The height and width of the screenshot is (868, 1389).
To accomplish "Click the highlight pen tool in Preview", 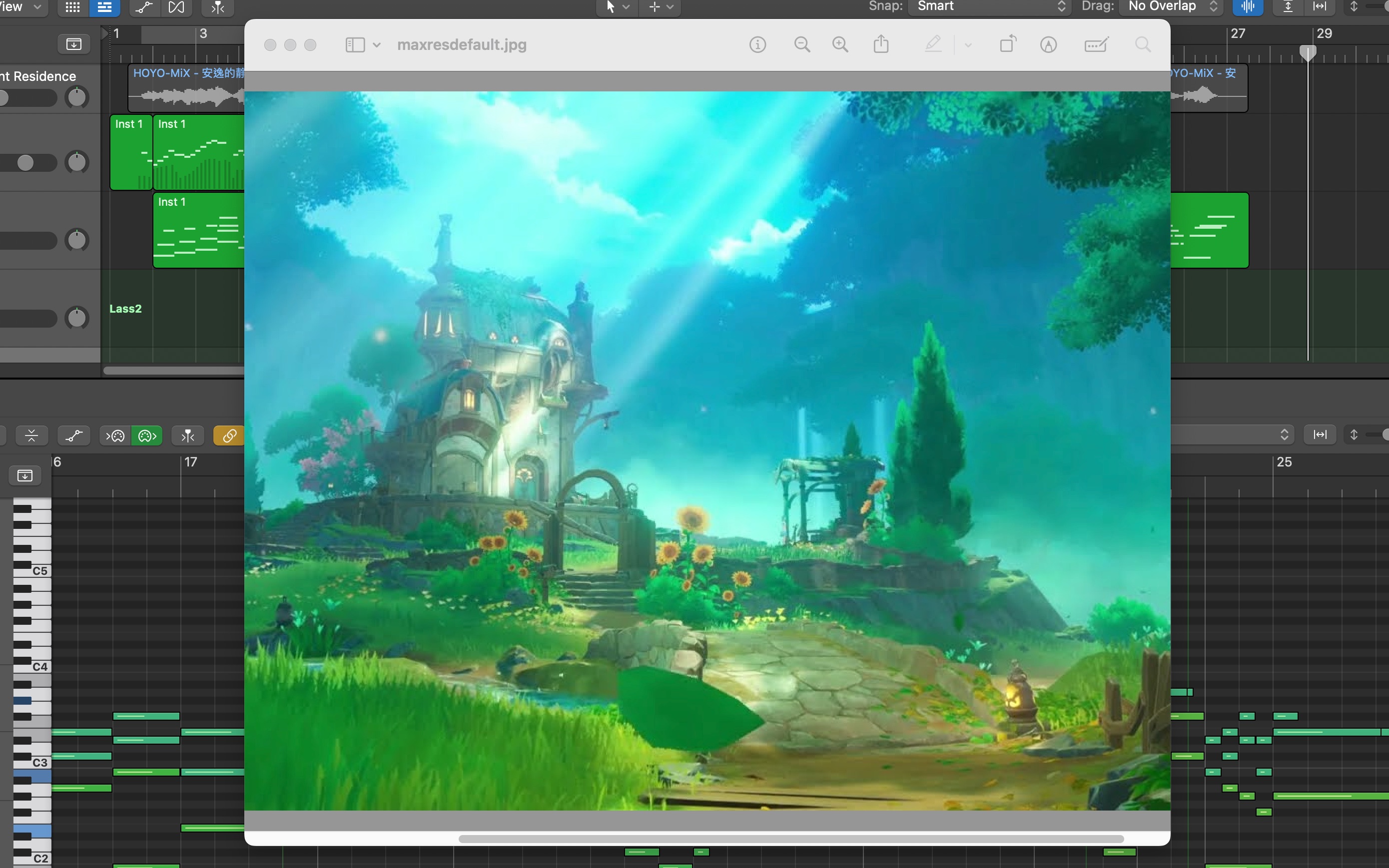I will [933, 44].
